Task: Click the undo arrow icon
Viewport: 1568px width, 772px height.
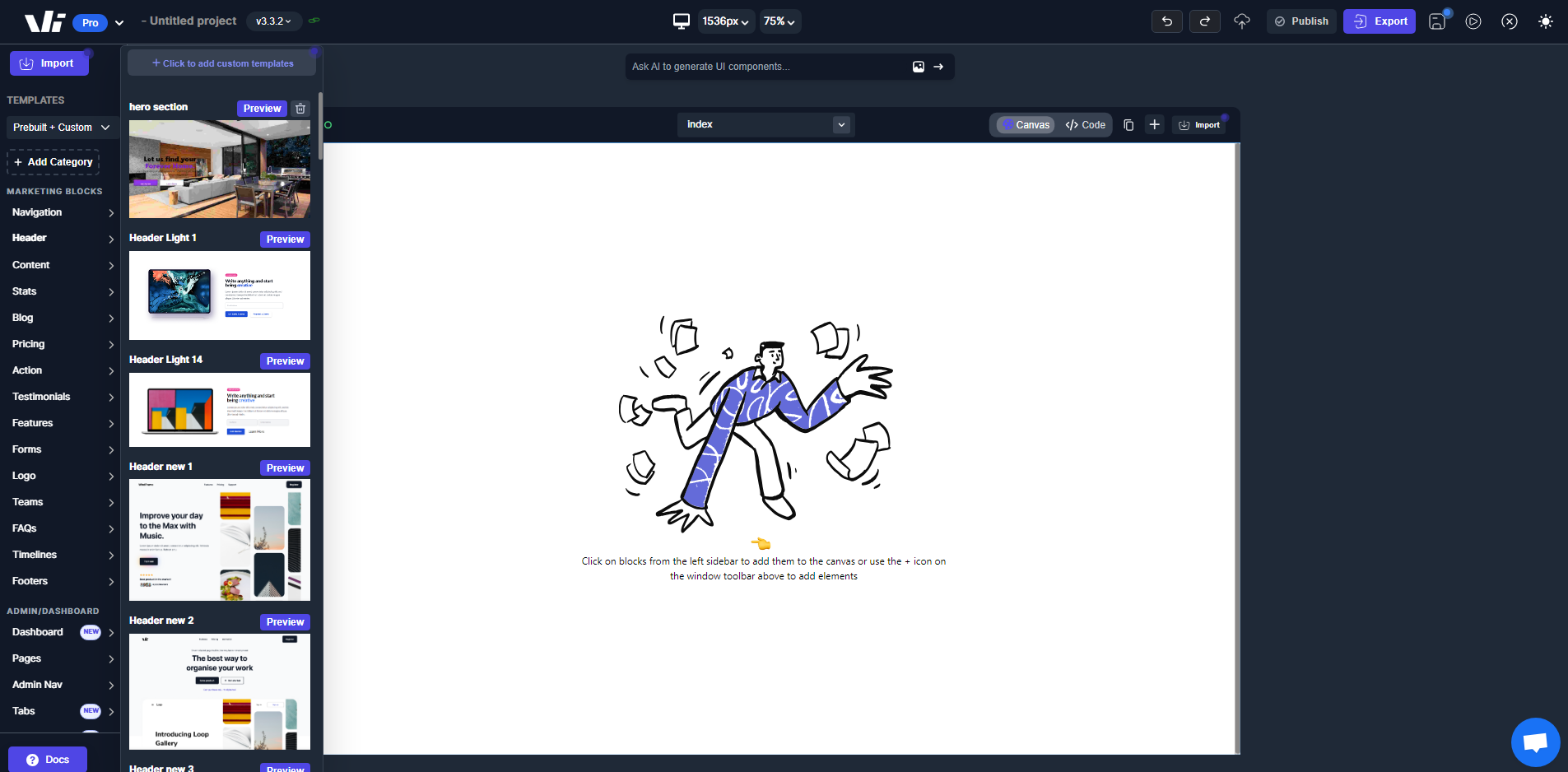Action: click(1166, 21)
